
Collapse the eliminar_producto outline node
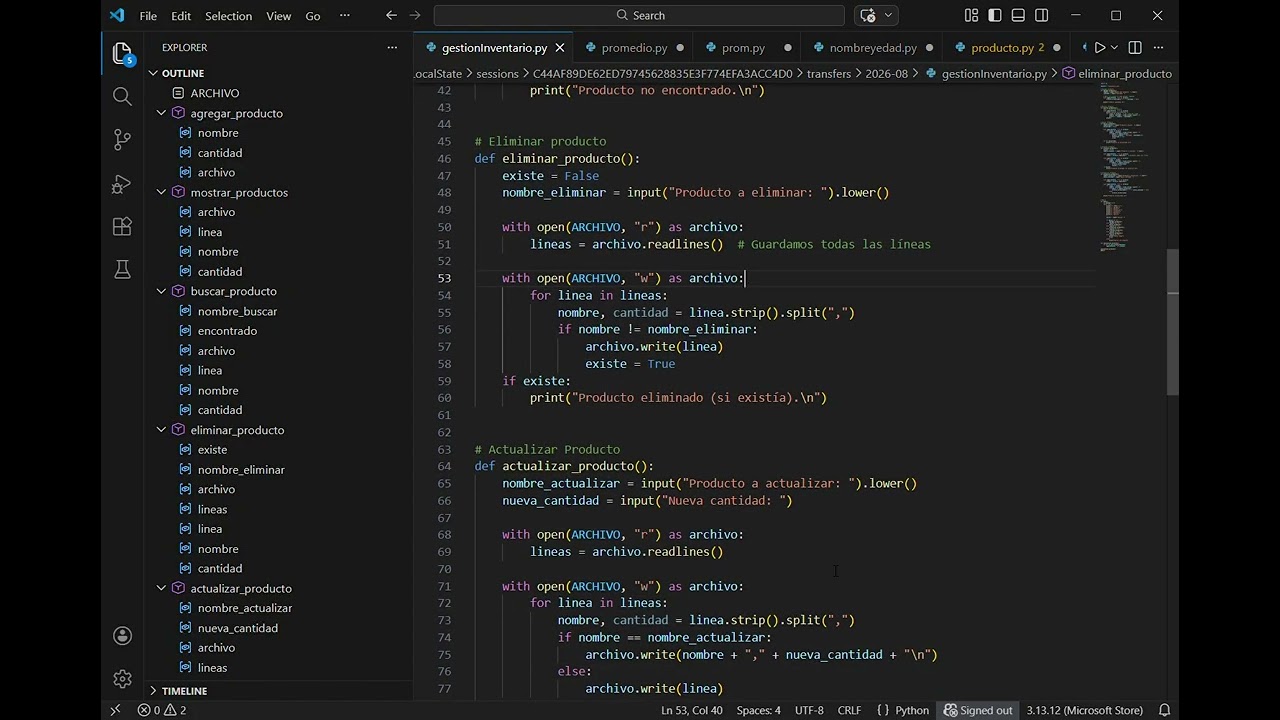[x=161, y=430]
